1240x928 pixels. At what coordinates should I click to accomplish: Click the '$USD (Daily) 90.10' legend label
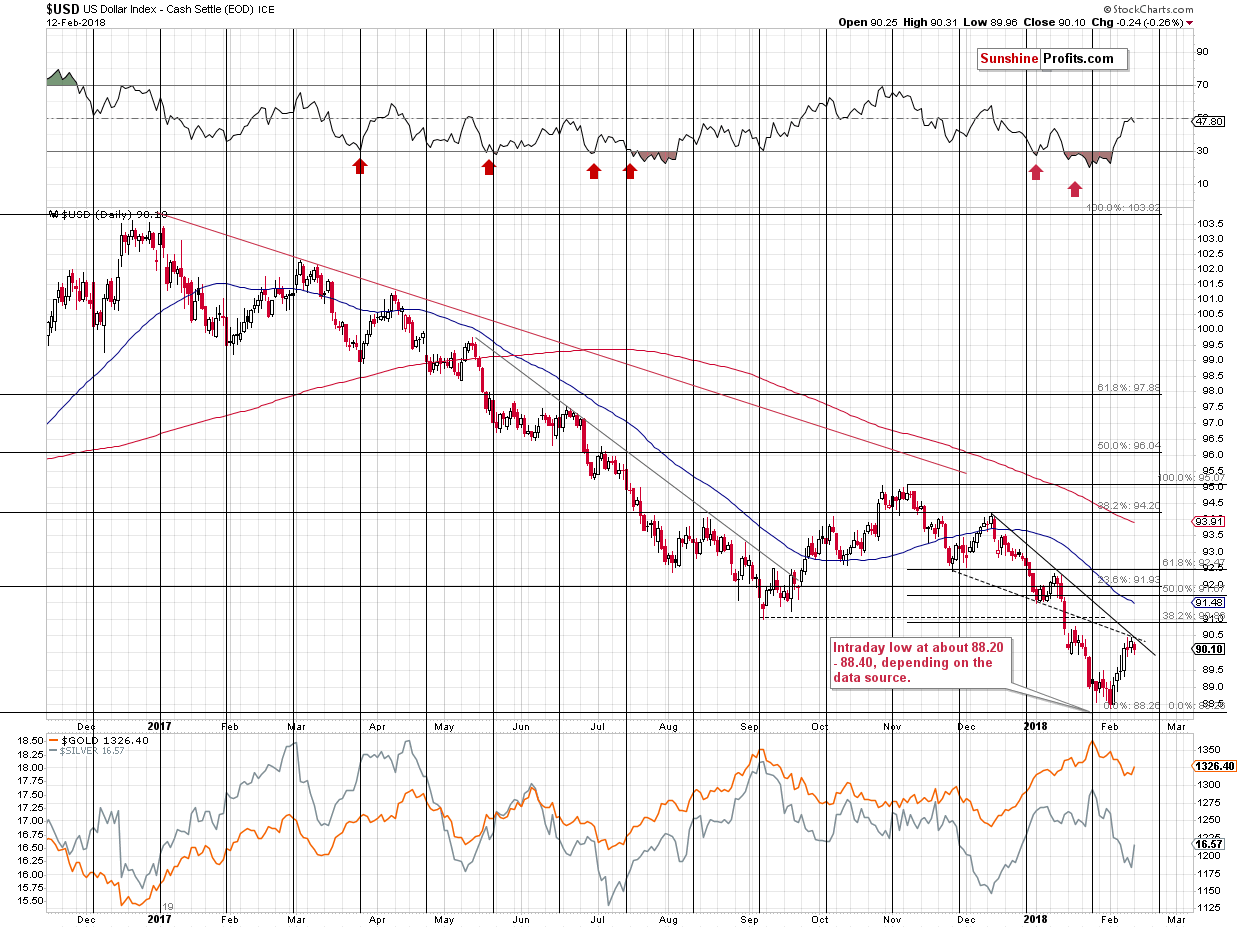[x=107, y=215]
